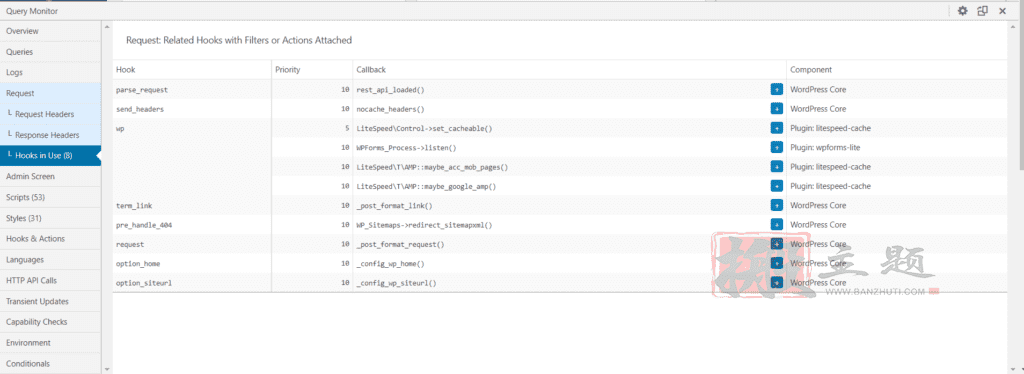Screen dimensions: 1024x374
Task: Open the Languages panel
Action: coord(50,260)
